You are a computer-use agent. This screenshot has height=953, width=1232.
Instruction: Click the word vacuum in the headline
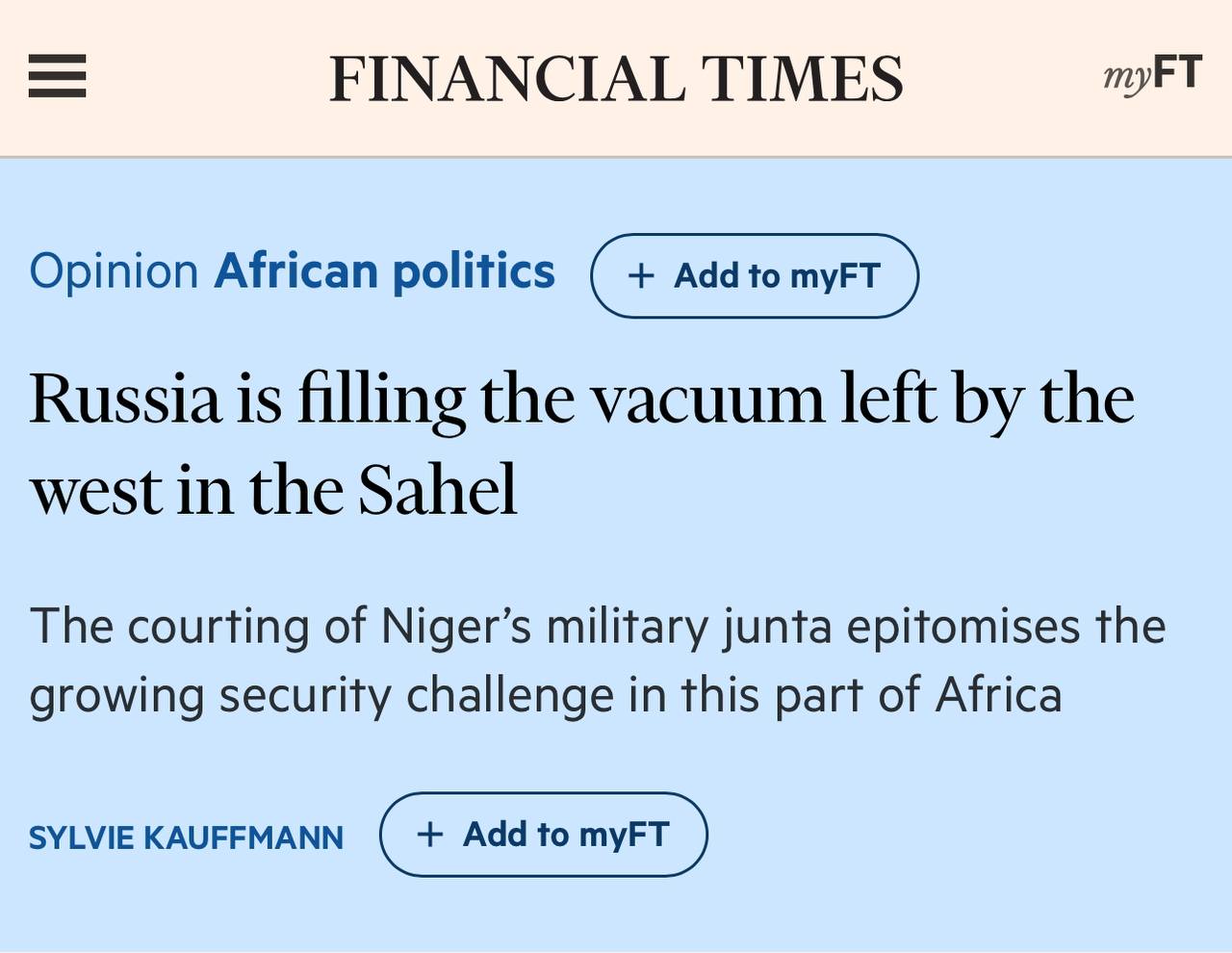click(707, 399)
